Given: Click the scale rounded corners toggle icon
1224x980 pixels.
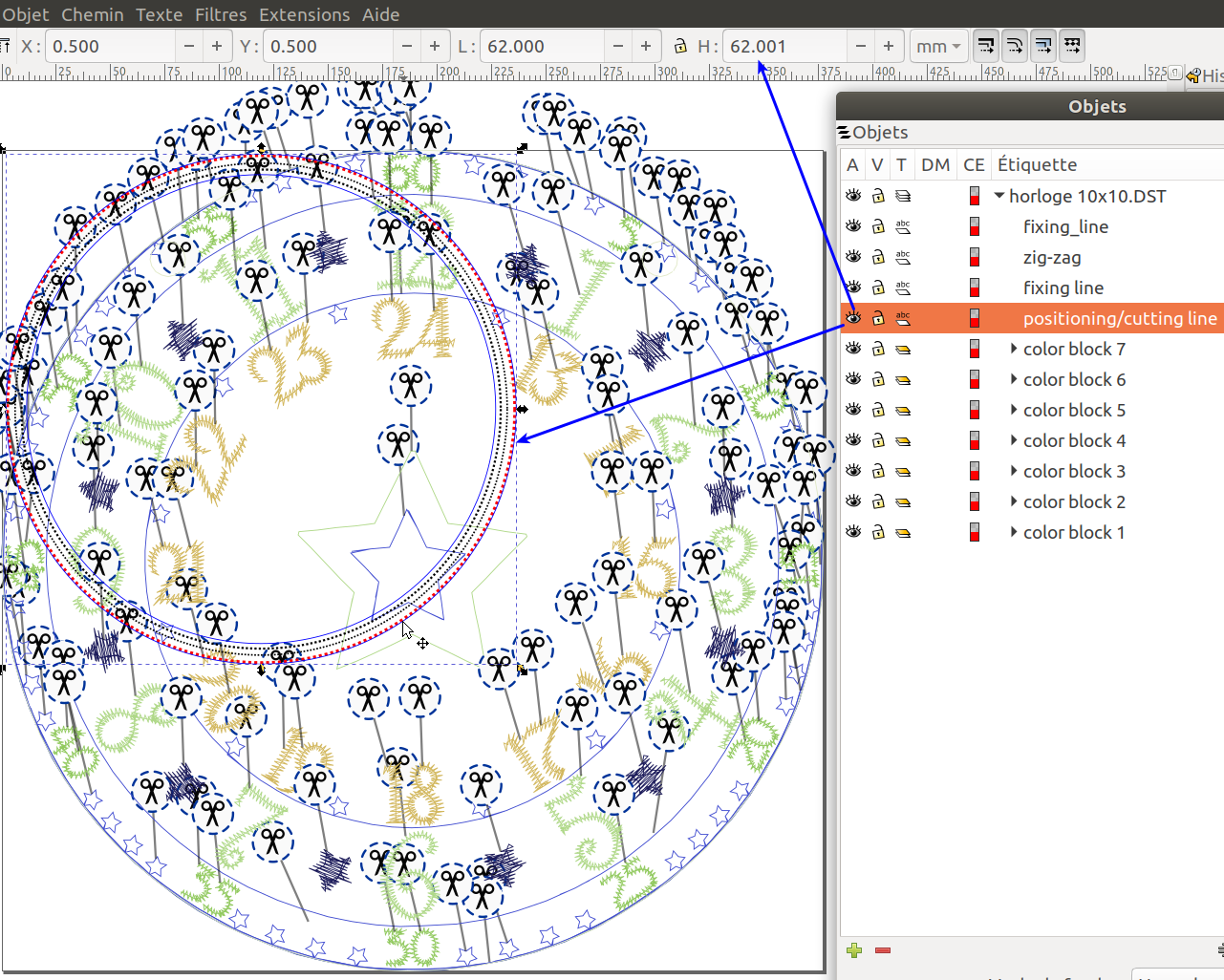Looking at the screenshot, I should (1015, 46).
